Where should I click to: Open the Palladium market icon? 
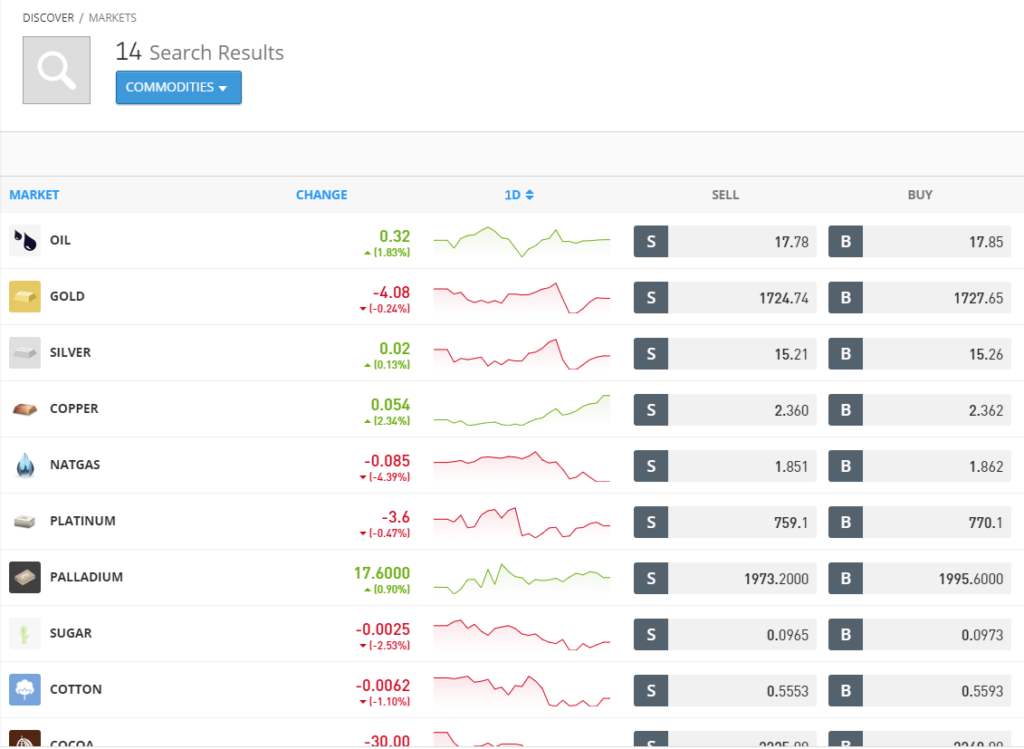tap(25, 577)
